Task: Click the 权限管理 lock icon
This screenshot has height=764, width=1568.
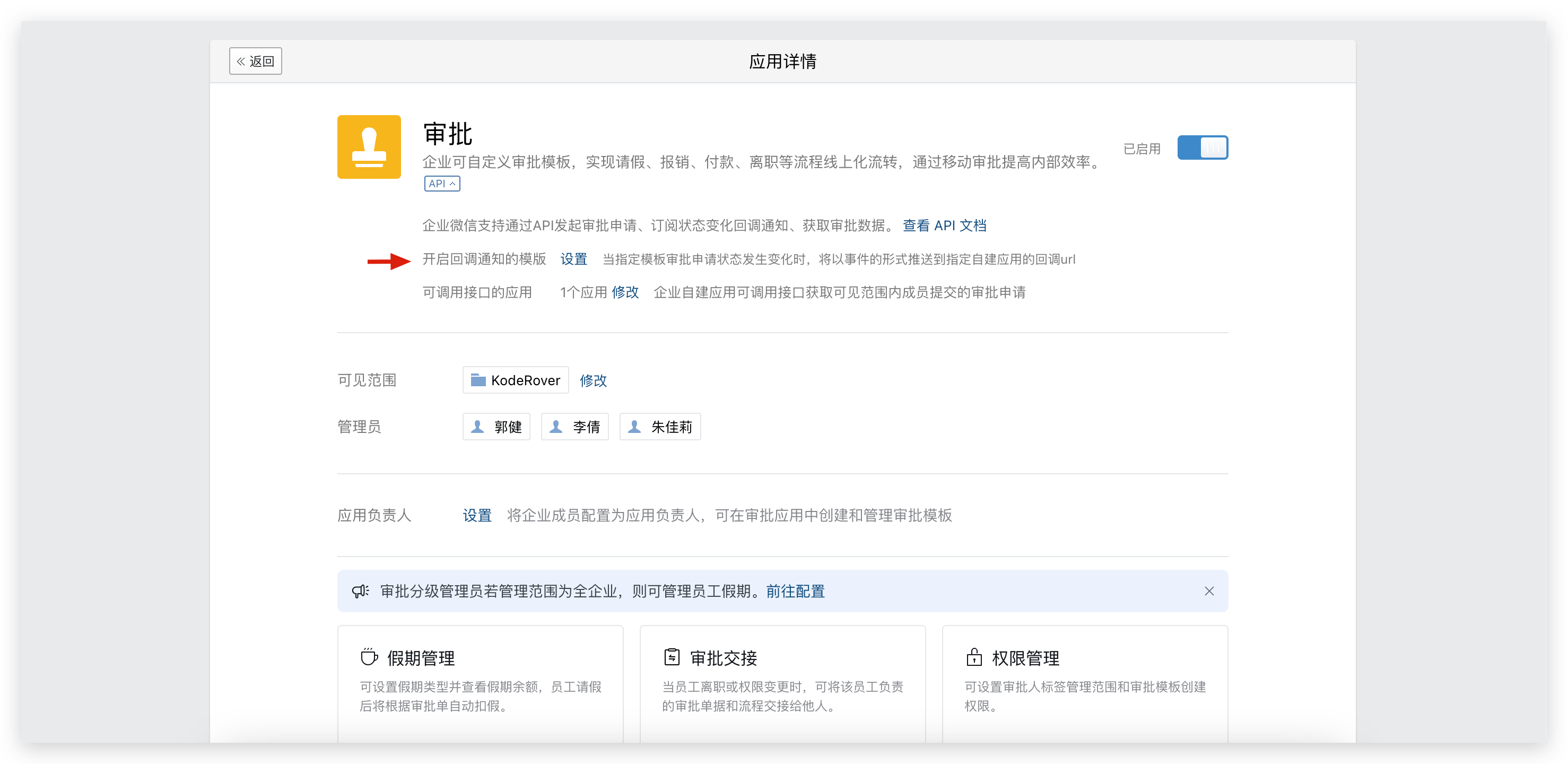Action: (974, 657)
